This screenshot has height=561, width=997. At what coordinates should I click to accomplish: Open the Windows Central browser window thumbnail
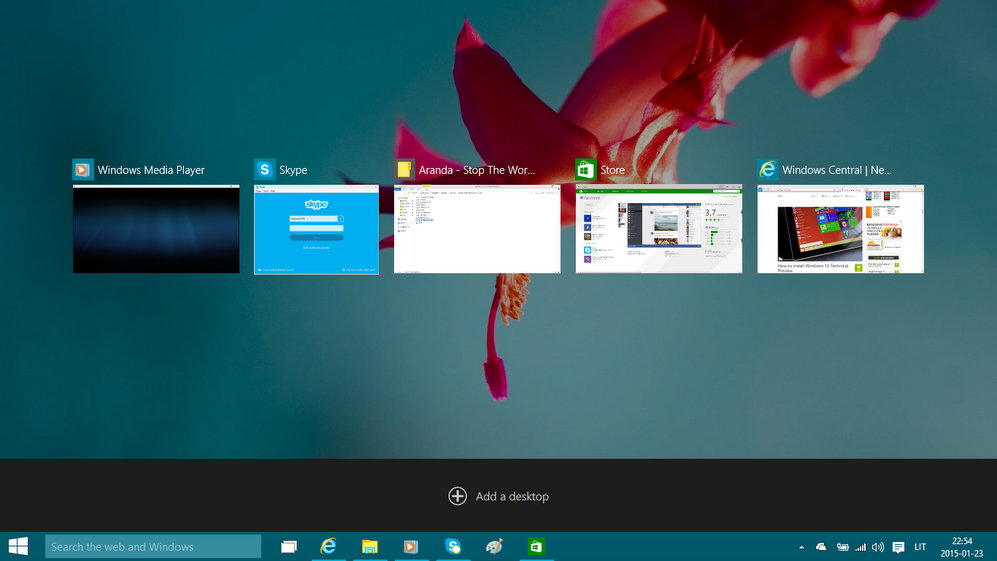[x=840, y=229]
